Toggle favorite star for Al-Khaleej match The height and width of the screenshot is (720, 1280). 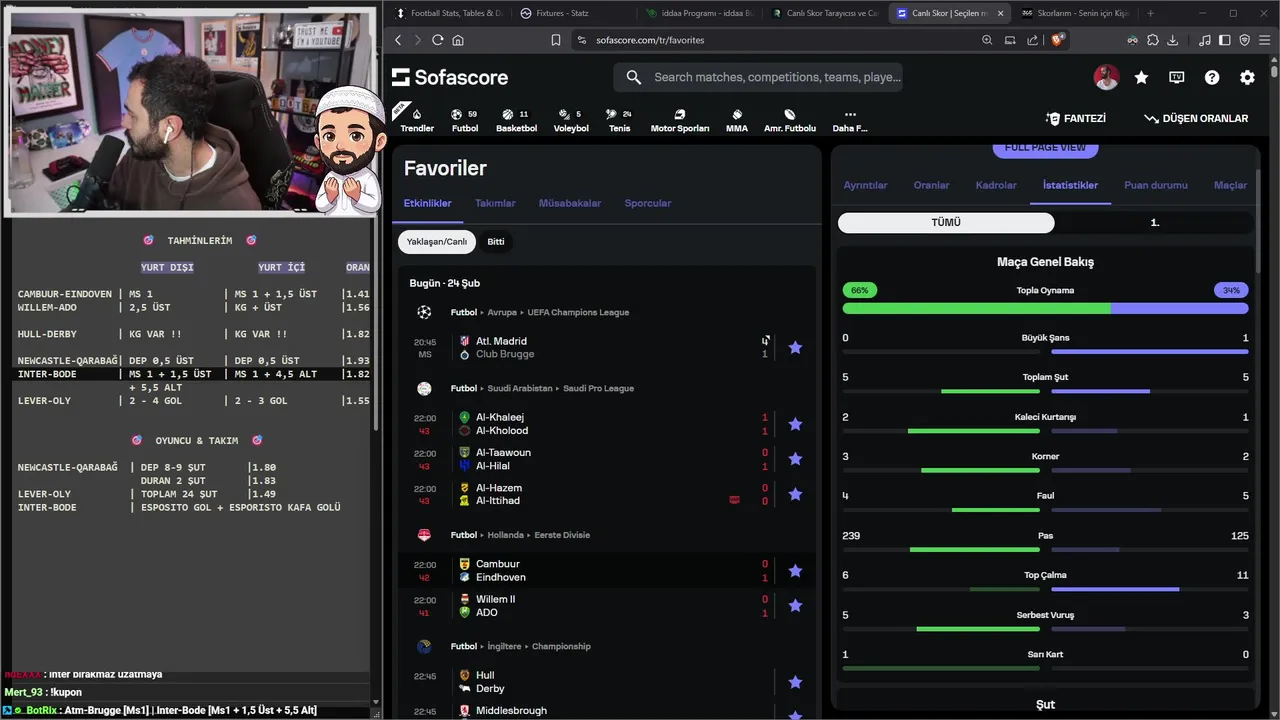(x=795, y=424)
